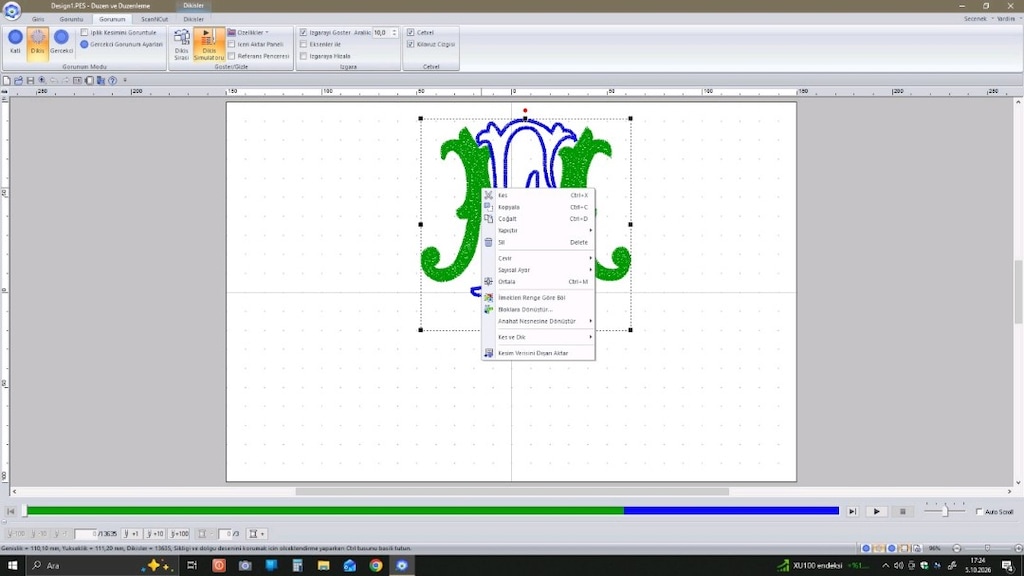Open the Dikisler ribbon tab
The height and width of the screenshot is (576, 1024).
point(193,19)
